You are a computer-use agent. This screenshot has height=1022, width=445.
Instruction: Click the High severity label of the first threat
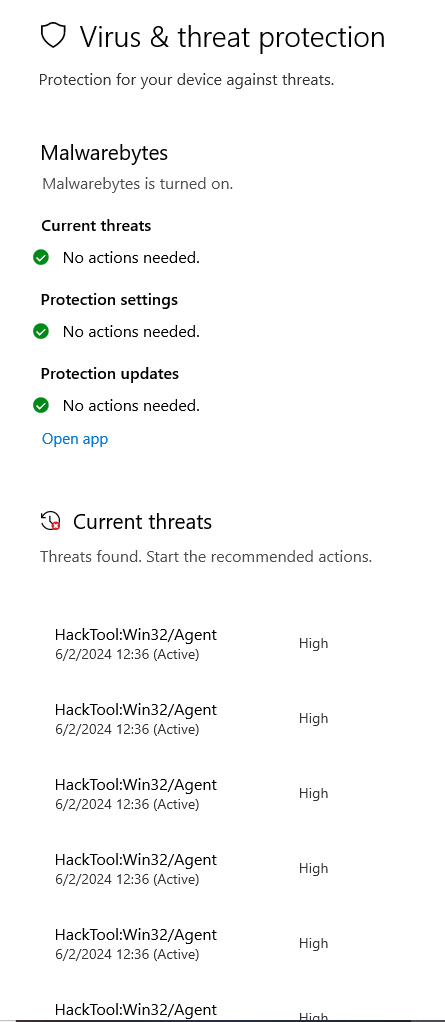click(313, 643)
